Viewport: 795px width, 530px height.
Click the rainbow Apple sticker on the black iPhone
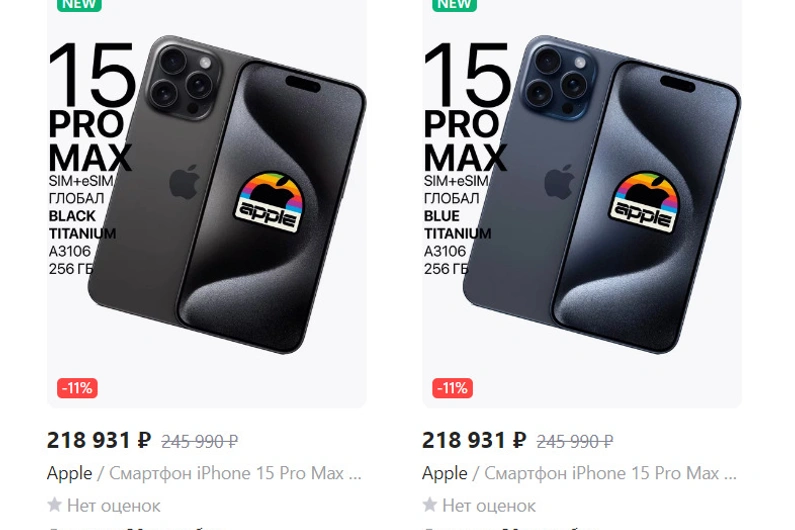pos(271,202)
